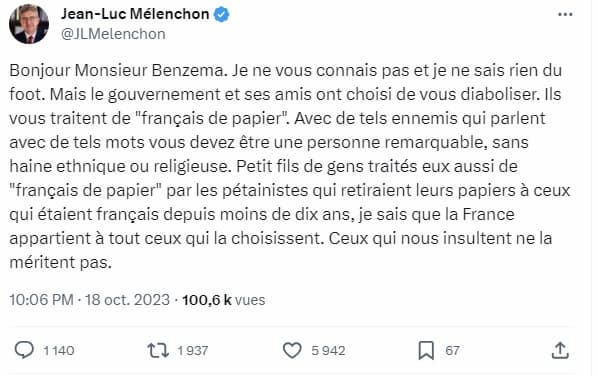Click the 5 942 likes count
The height and width of the screenshot is (376, 598).
(328, 350)
